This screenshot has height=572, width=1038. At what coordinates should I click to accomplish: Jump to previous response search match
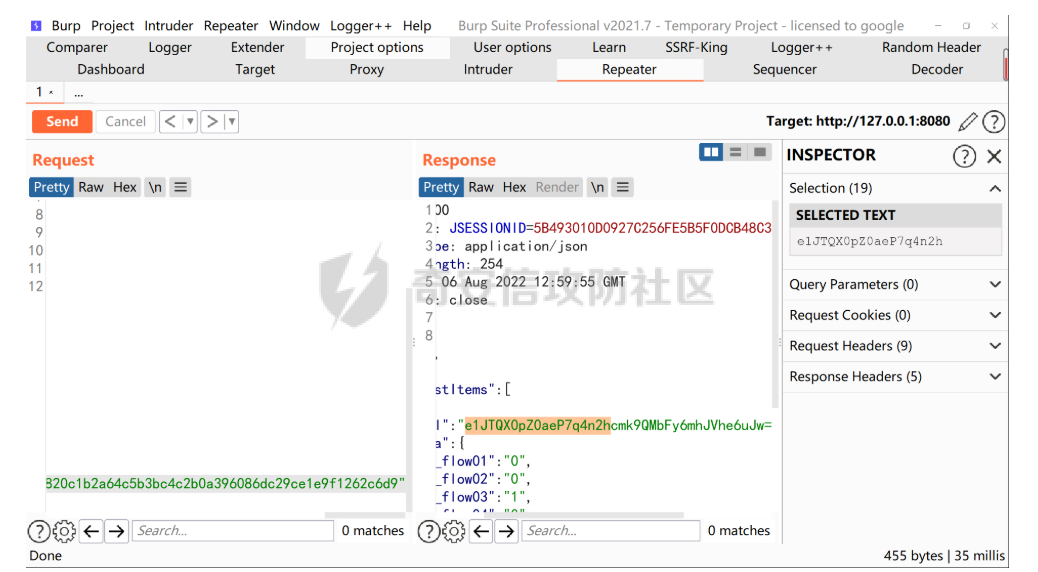coord(481,531)
